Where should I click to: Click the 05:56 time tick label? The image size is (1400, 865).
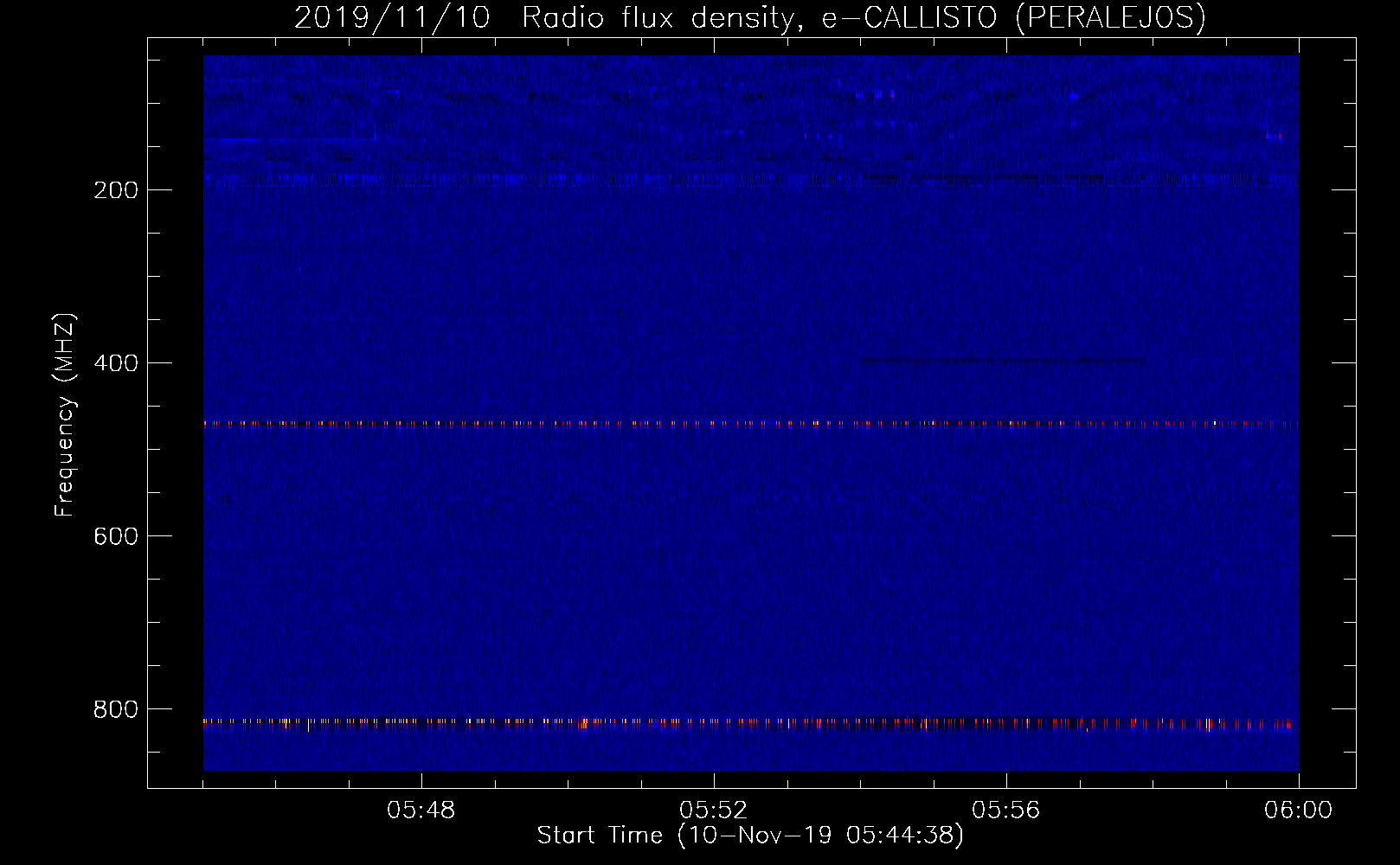click(1006, 811)
